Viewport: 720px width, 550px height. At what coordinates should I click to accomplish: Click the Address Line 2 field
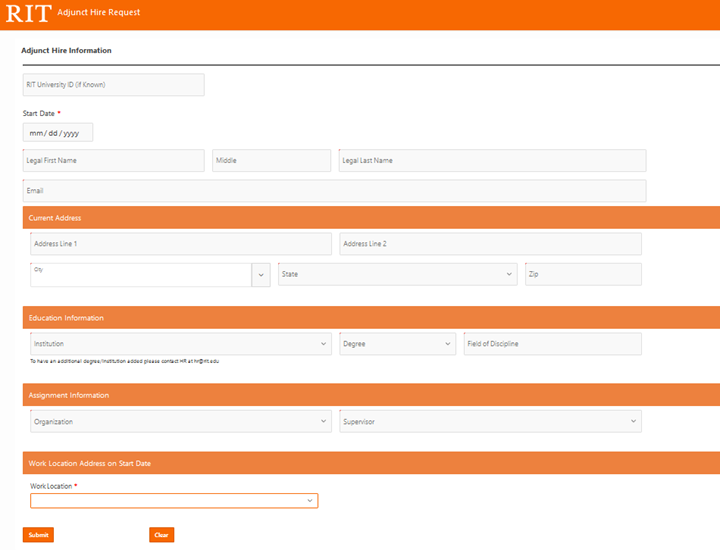pyautogui.click(x=490, y=244)
